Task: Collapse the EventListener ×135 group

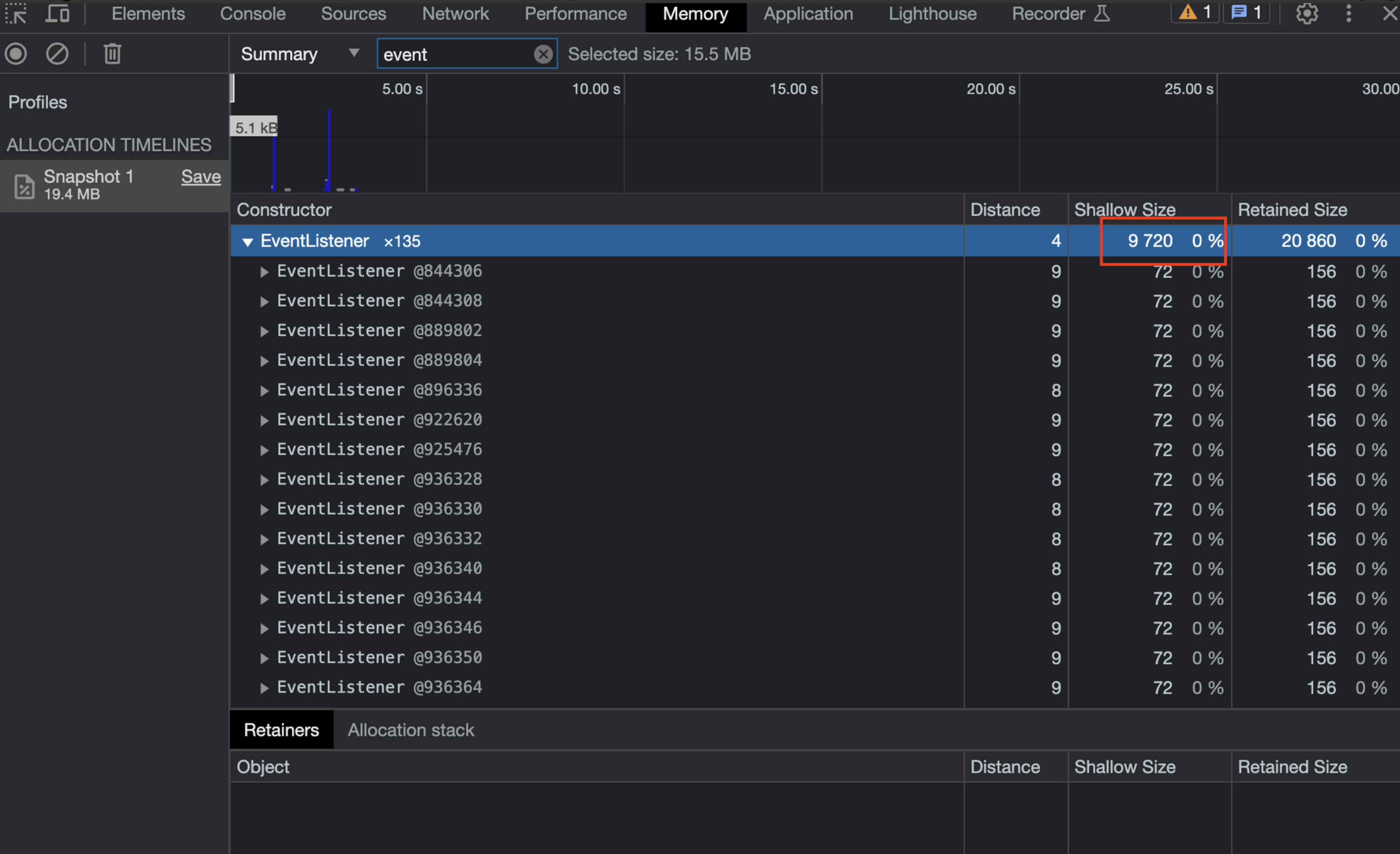Action: pos(247,241)
